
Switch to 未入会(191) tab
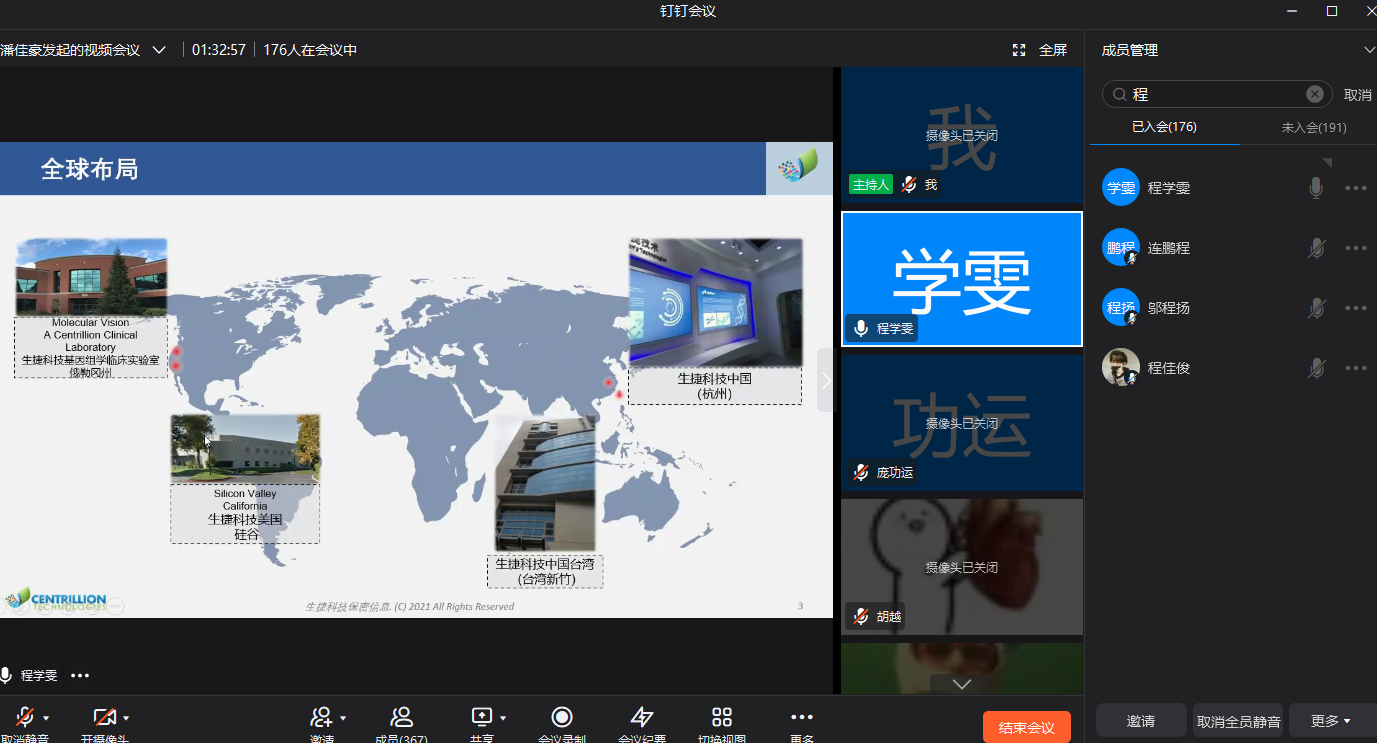click(1313, 127)
